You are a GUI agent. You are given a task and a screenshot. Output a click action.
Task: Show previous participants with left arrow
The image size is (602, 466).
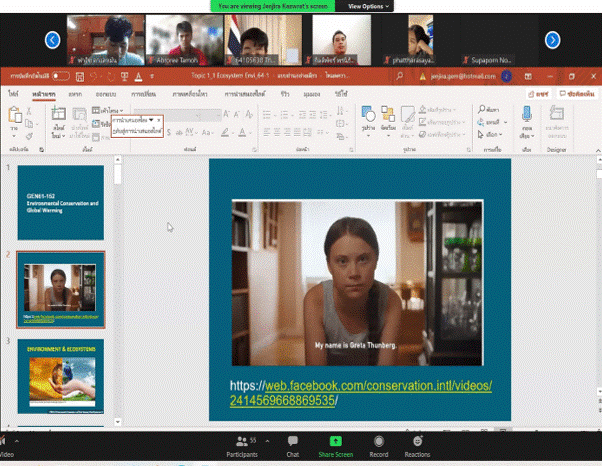point(53,40)
